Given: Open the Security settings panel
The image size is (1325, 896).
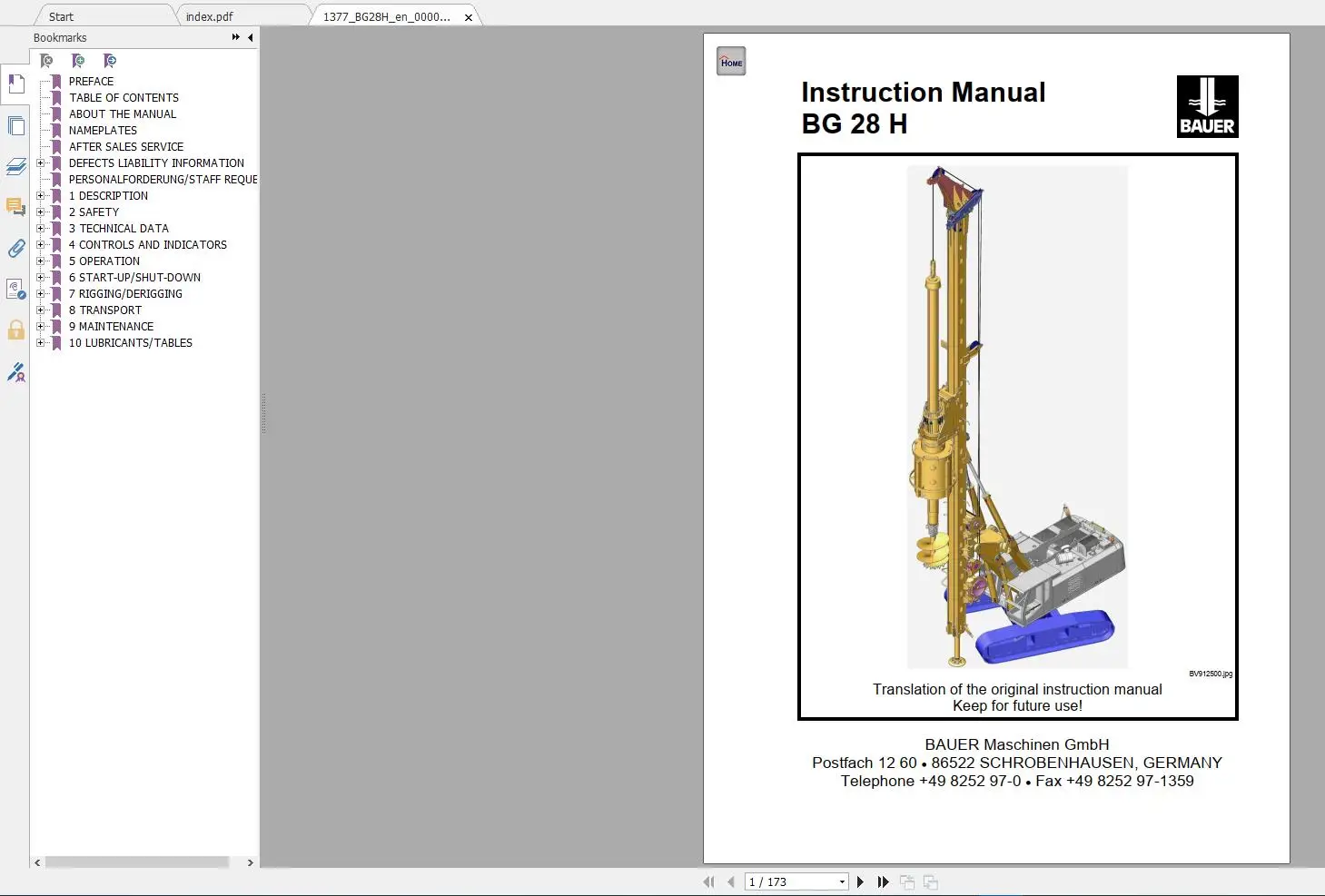Looking at the screenshot, I should (x=15, y=330).
